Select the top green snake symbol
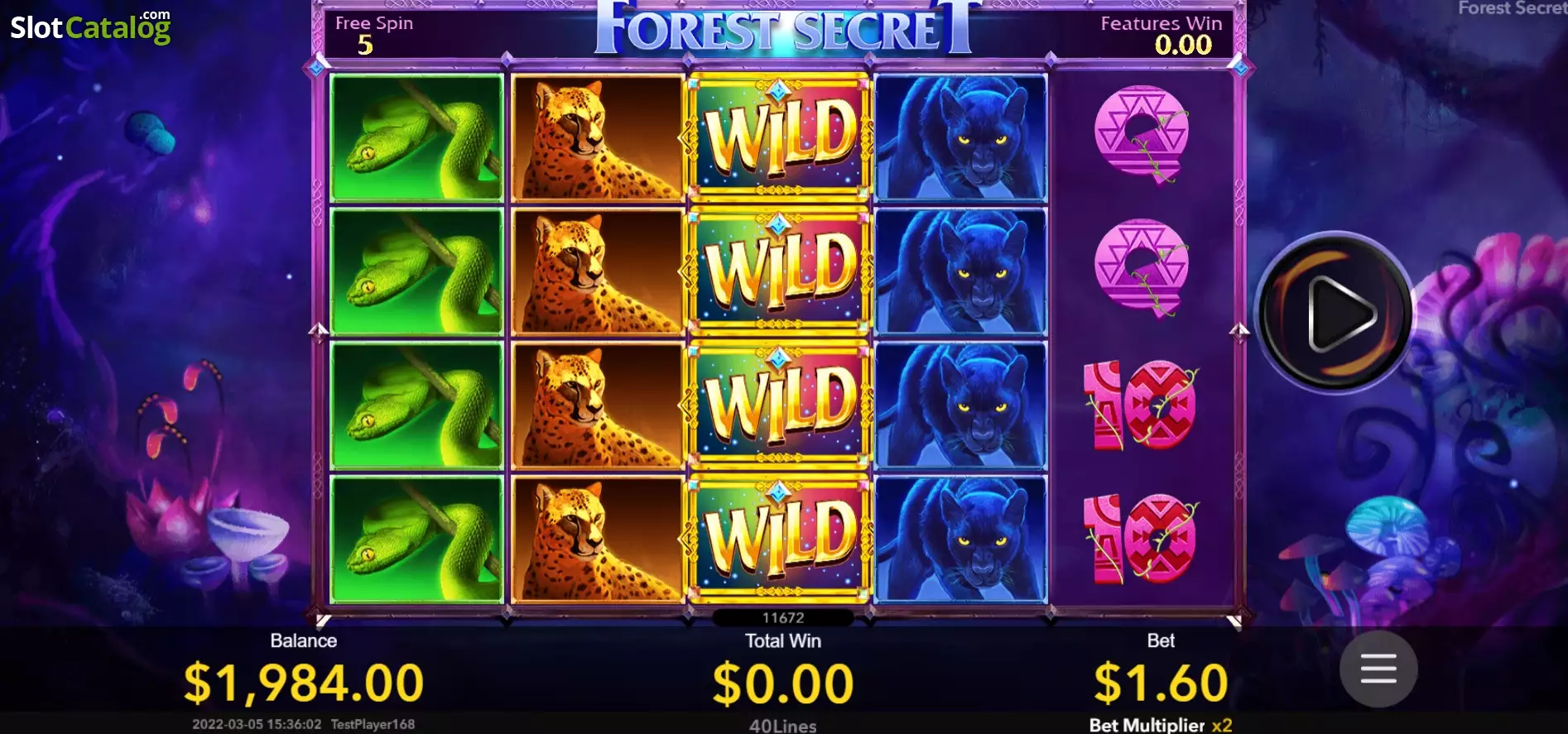Viewport: 1568px width, 734px height. (416, 138)
